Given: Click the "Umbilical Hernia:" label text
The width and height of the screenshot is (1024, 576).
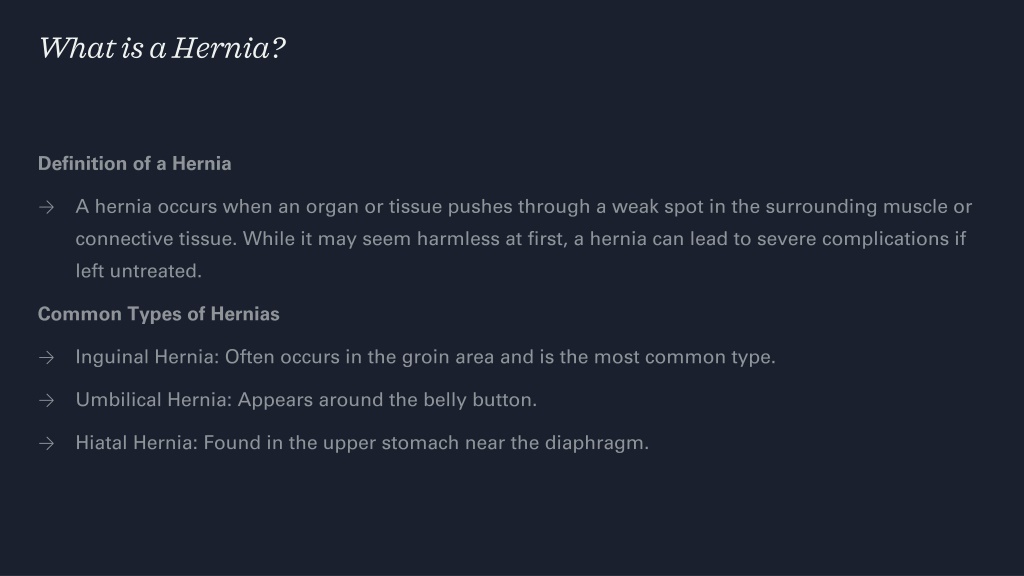Looking at the screenshot, I should [x=154, y=400].
